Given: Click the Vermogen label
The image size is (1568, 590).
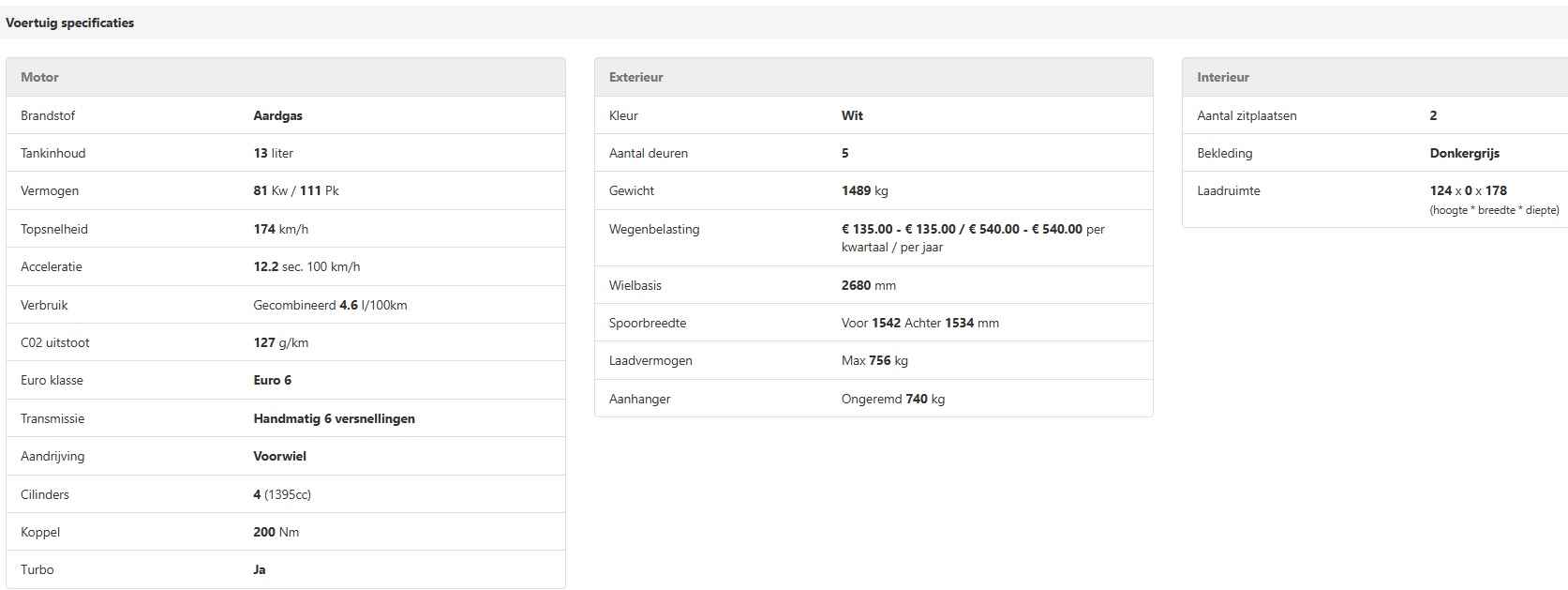Looking at the screenshot, I should [x=50, y=190].
